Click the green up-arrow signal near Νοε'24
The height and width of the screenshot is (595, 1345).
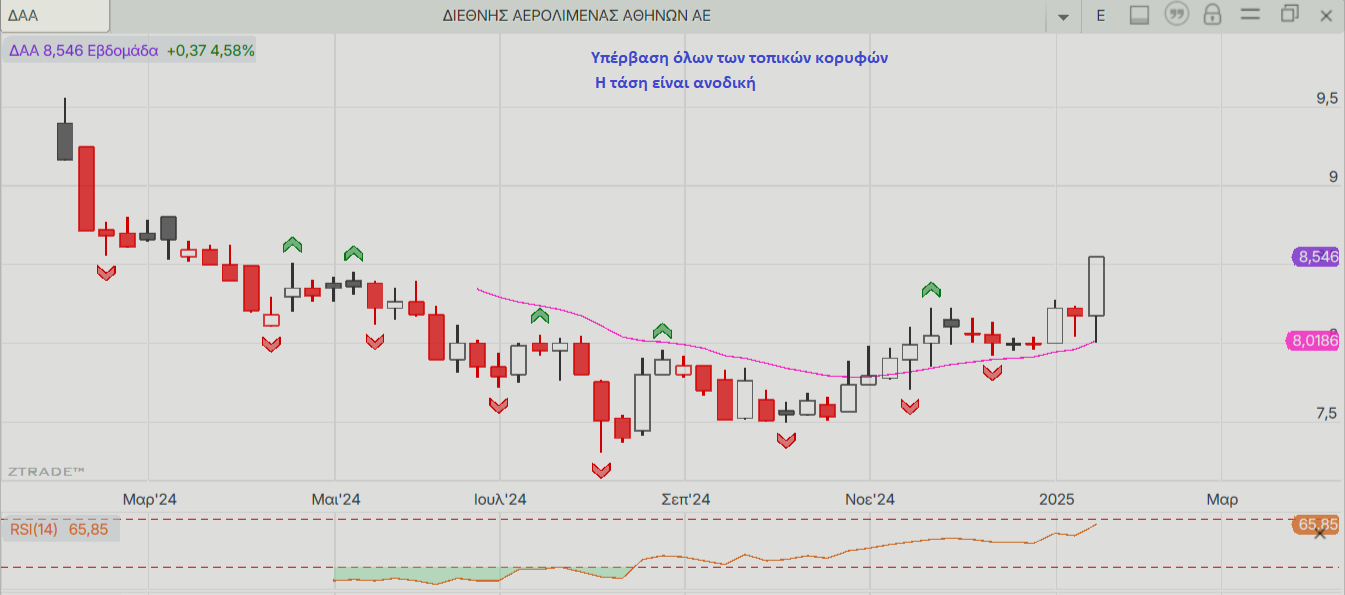coord(931,290)
